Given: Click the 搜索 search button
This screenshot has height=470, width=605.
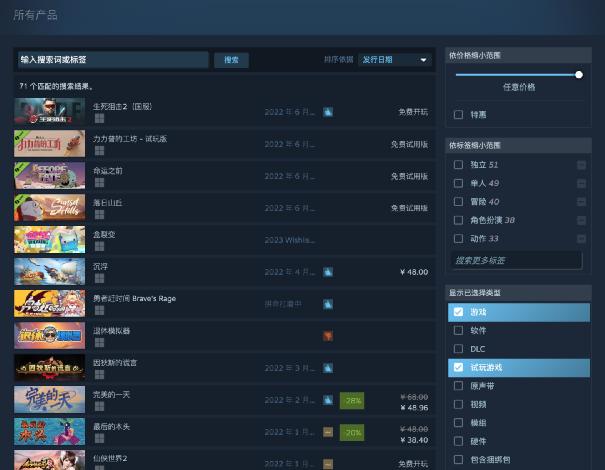Looking at the screenshot, I should coord(231,60).
